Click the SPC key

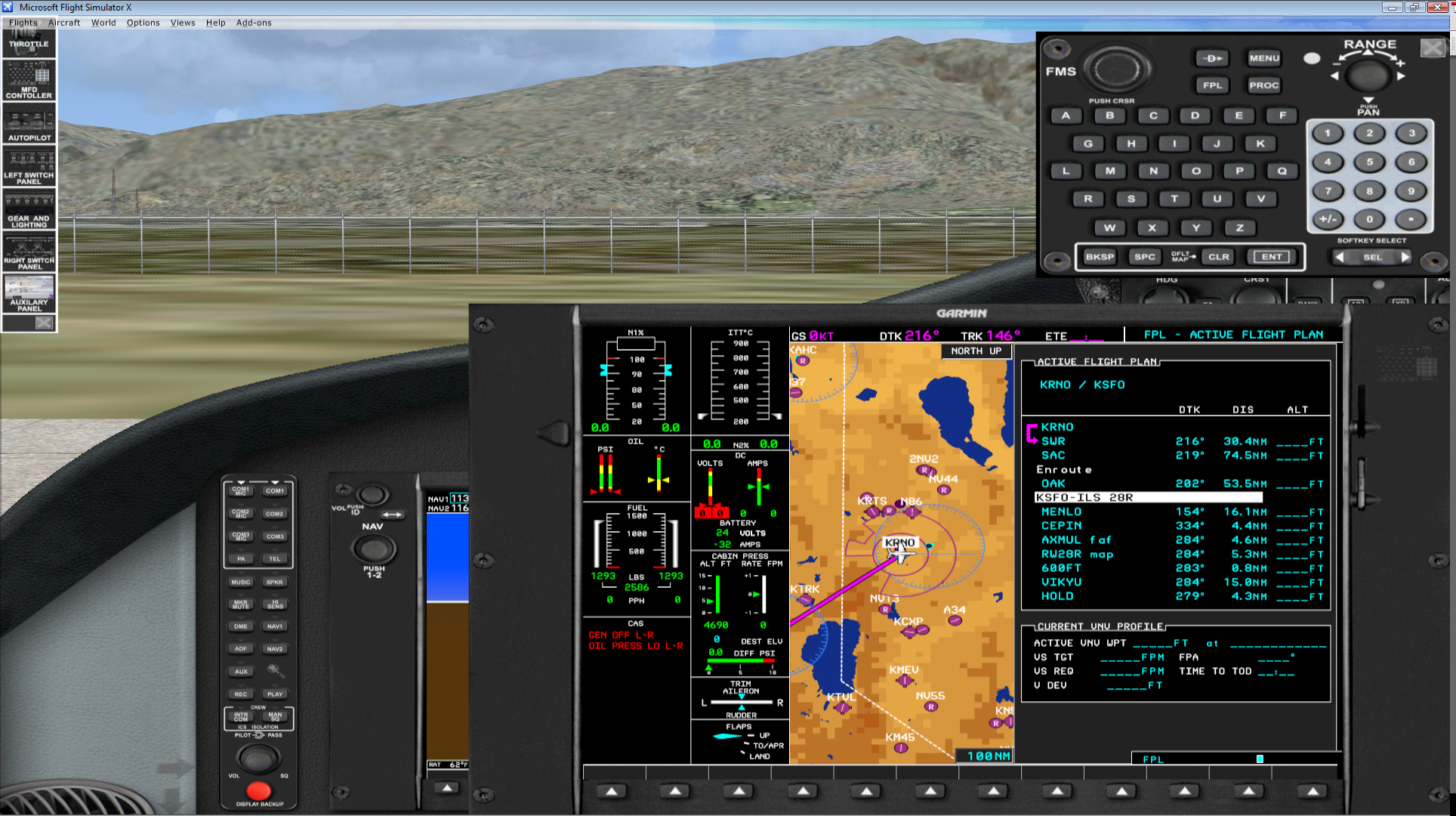point(1144,257)
